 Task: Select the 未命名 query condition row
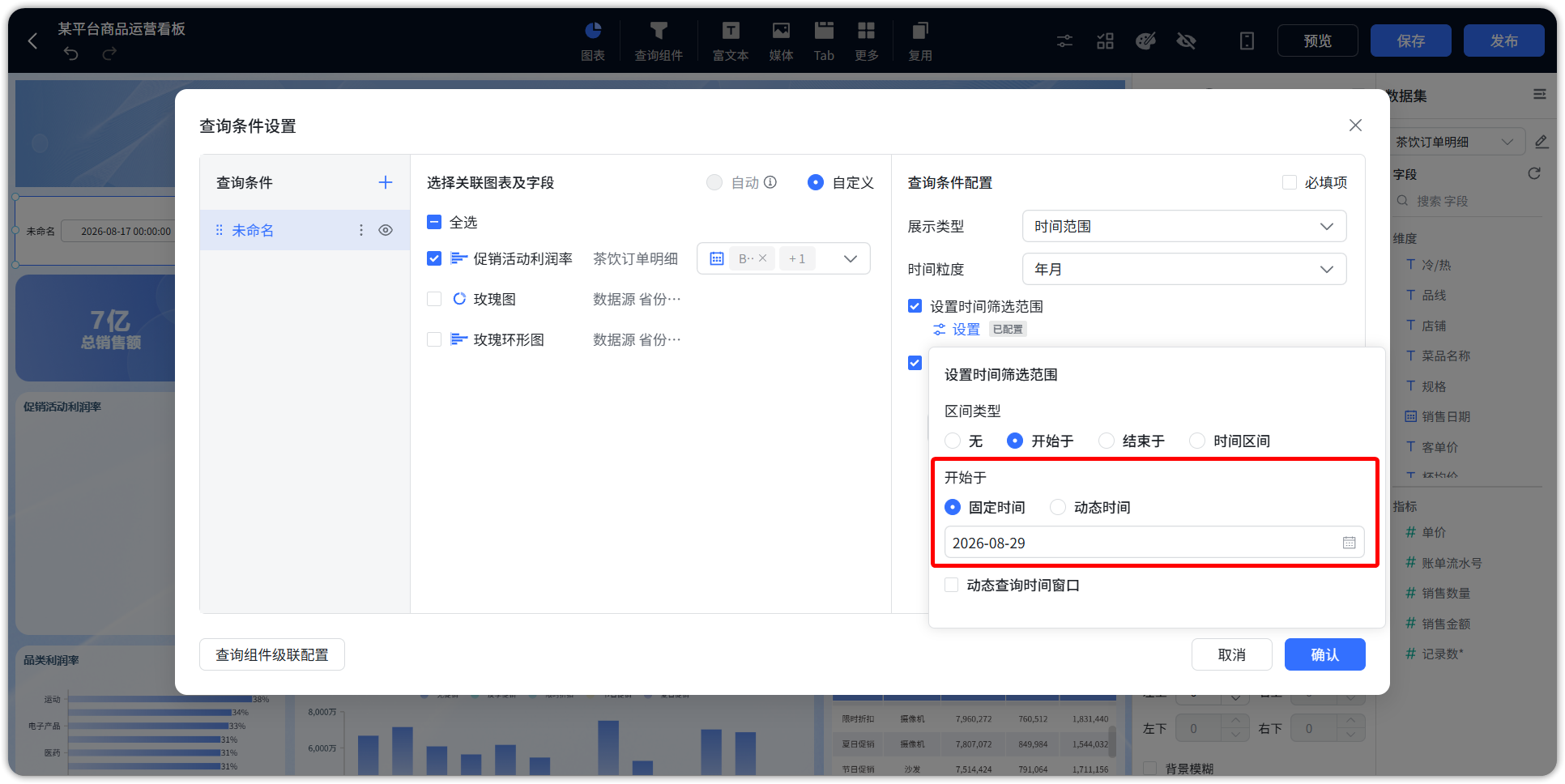(x=305, y=230)
